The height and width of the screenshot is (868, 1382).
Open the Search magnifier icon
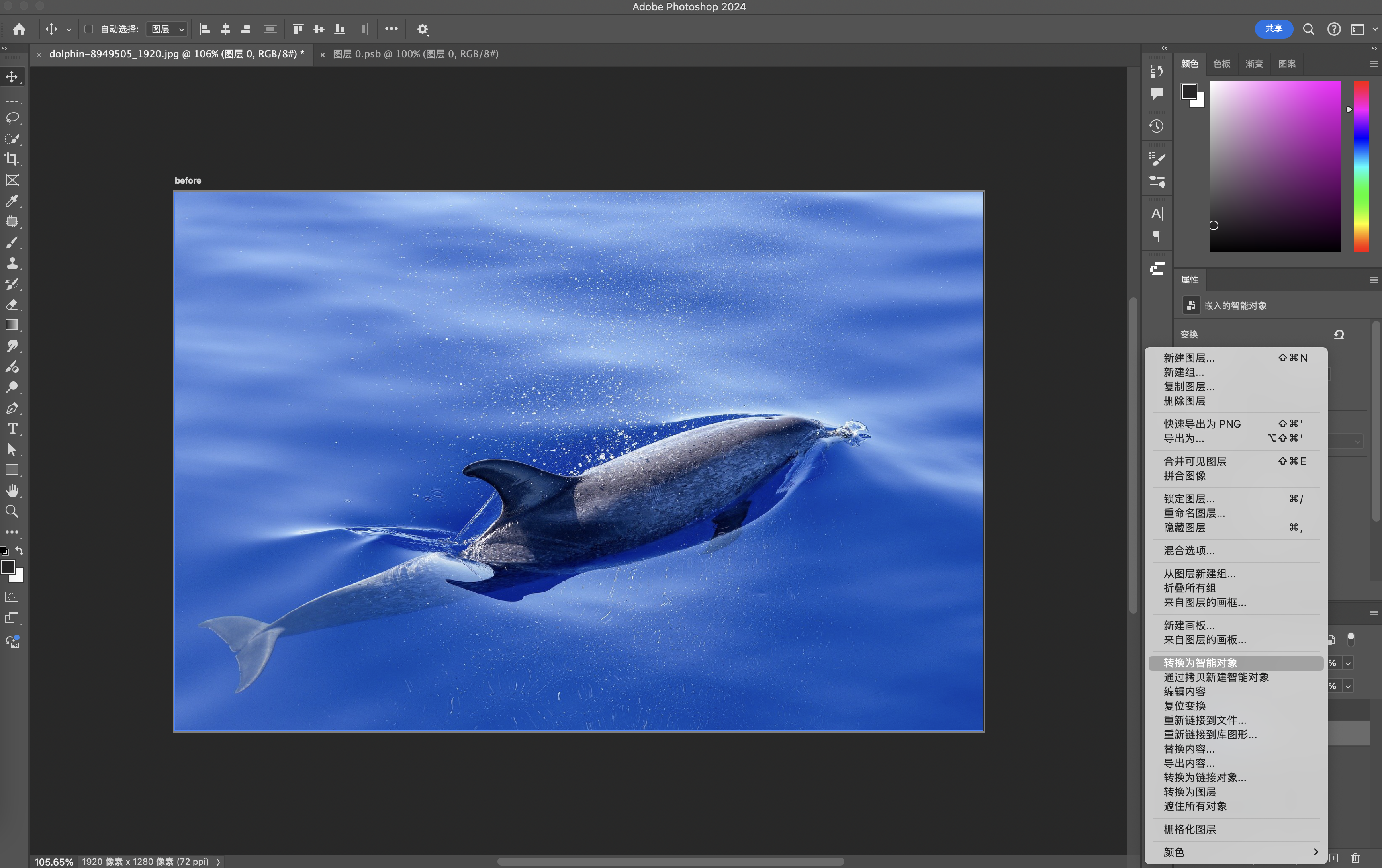pyautogui.click(x=1308, y=29)
